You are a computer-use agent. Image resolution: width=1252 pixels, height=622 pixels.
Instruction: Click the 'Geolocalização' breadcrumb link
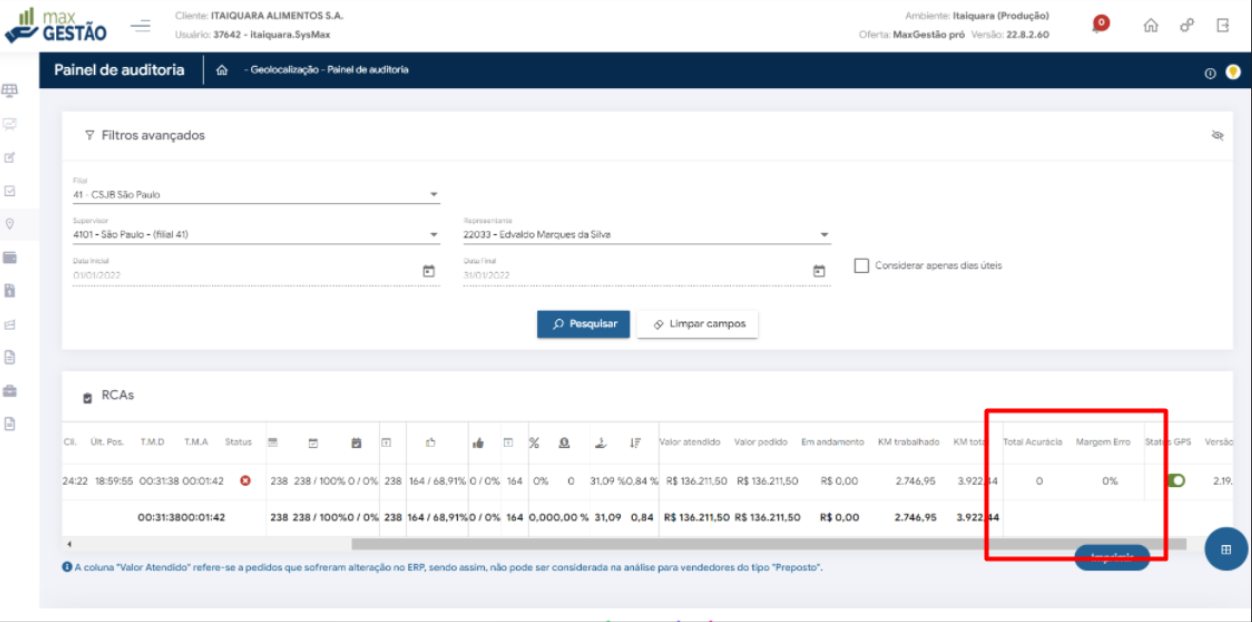pyautogui.click(x=286, y=70)
